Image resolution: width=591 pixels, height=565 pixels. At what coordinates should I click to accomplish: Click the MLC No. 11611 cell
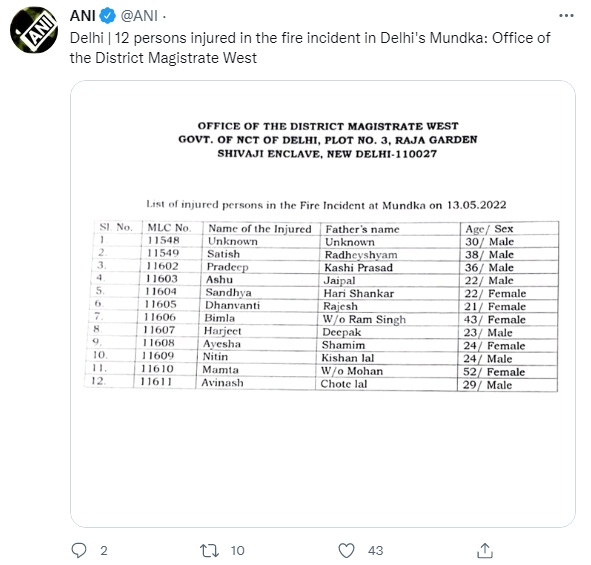156,382
